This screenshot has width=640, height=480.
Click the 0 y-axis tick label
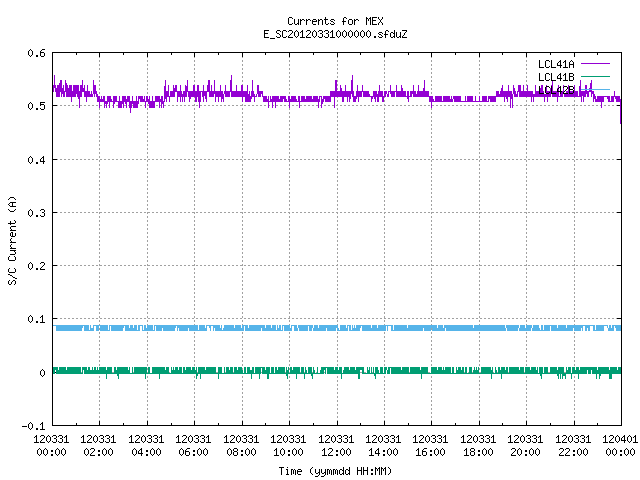click(x=42, y=373)
